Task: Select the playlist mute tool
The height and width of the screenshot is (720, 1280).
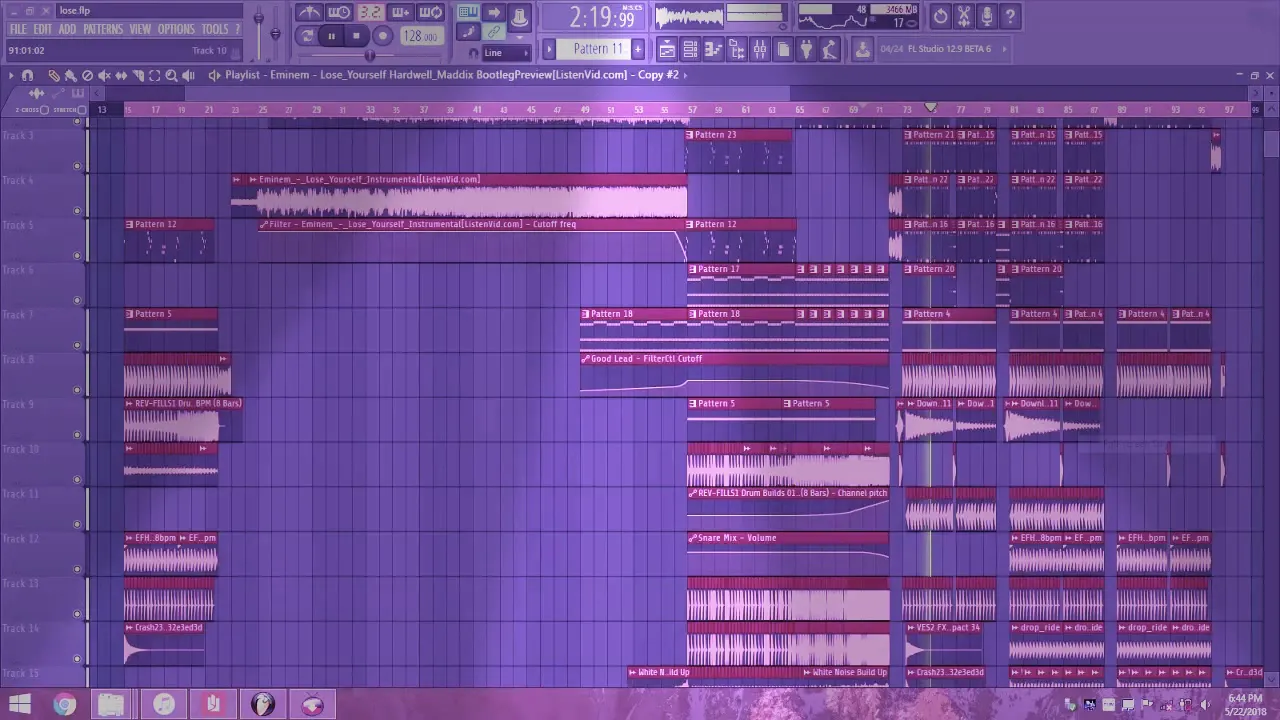Action: (x=104, y=75)
